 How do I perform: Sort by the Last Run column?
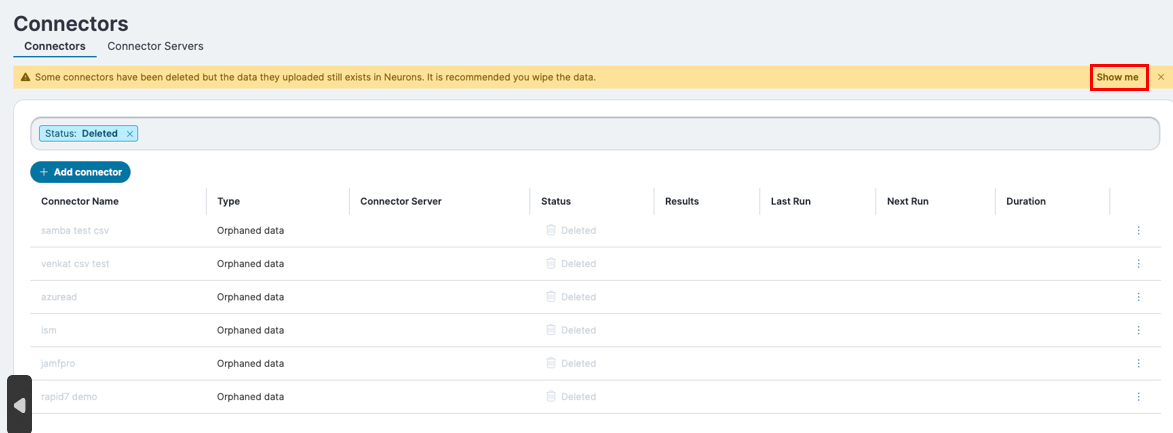point(790,201)
